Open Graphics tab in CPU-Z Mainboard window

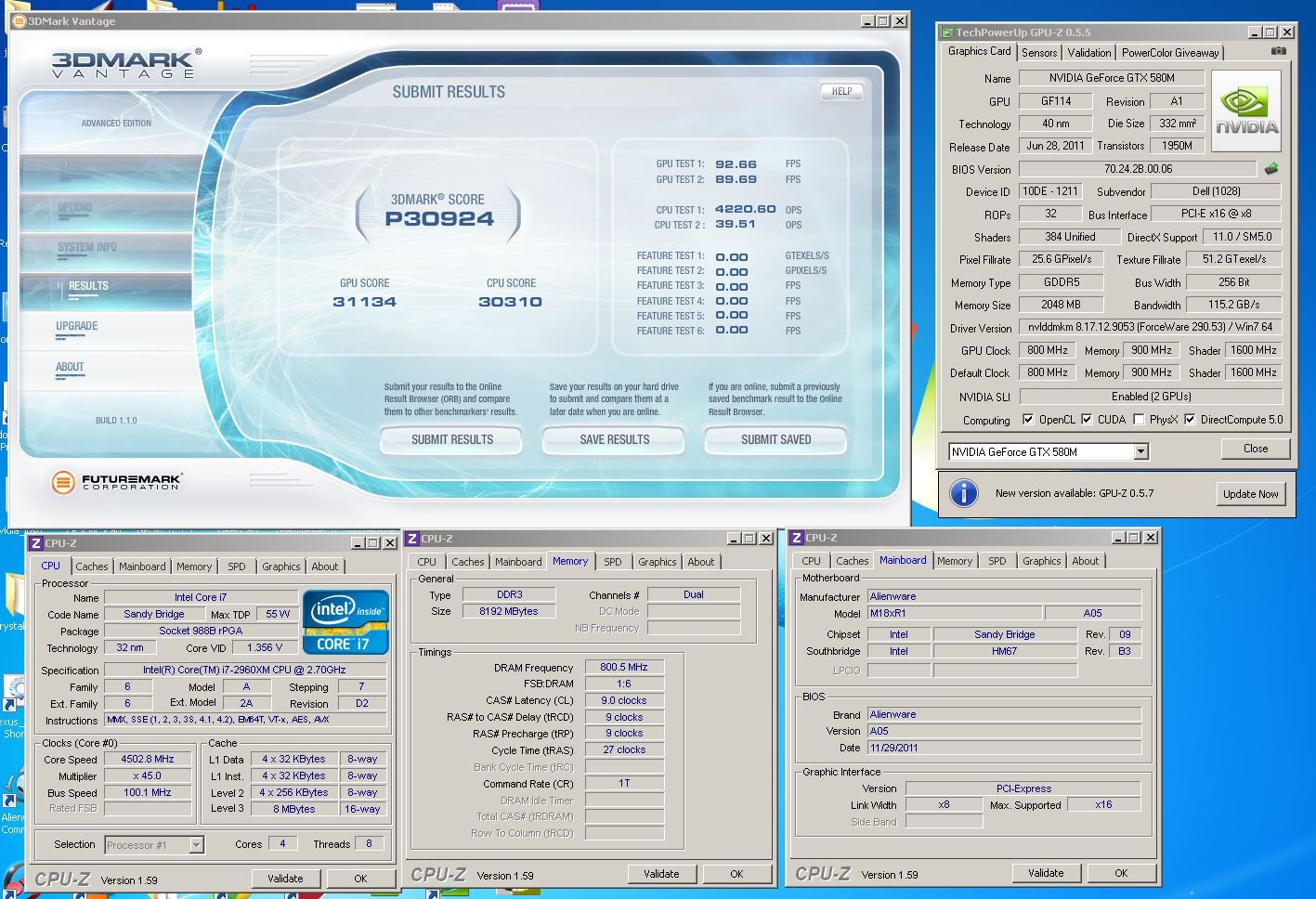coord(1041,561)
